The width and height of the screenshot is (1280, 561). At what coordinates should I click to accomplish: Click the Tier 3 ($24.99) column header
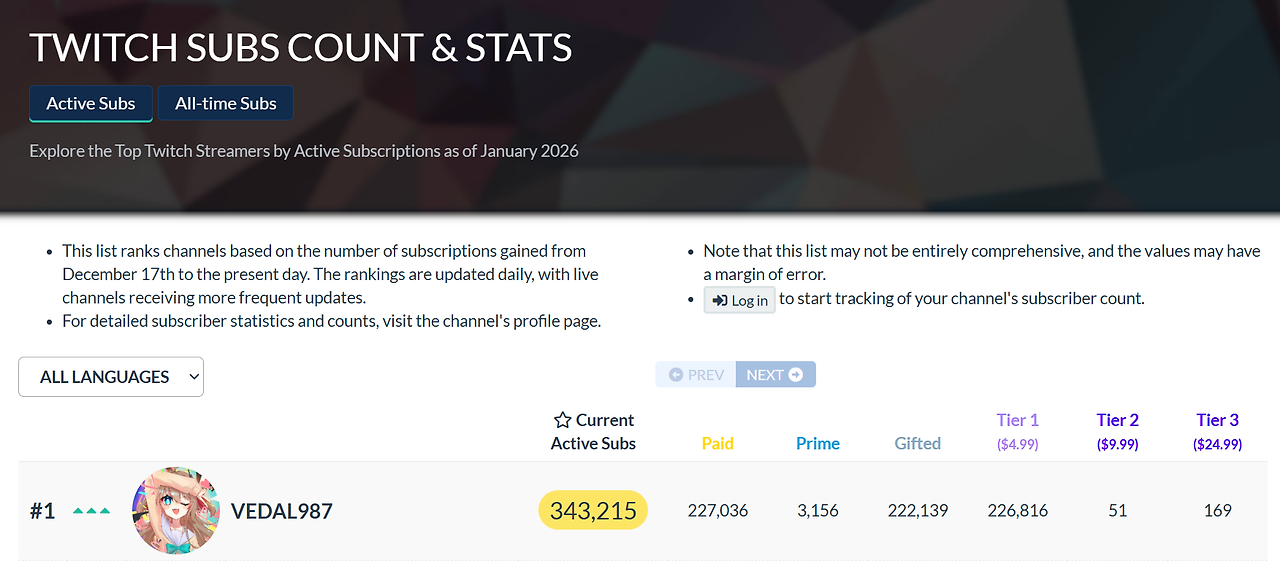click(x=1218, y=431)
